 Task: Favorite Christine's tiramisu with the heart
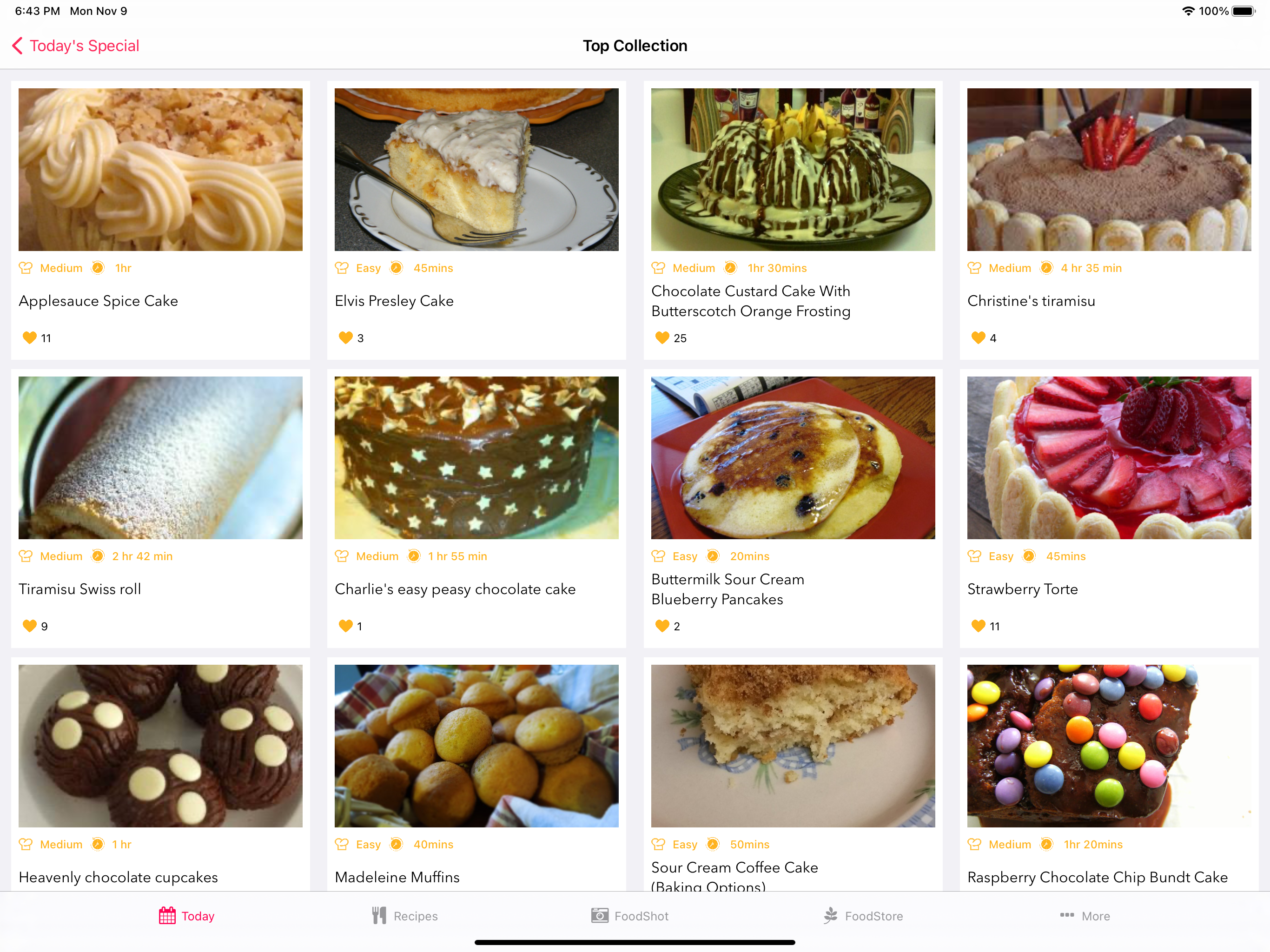click(978, 337)
